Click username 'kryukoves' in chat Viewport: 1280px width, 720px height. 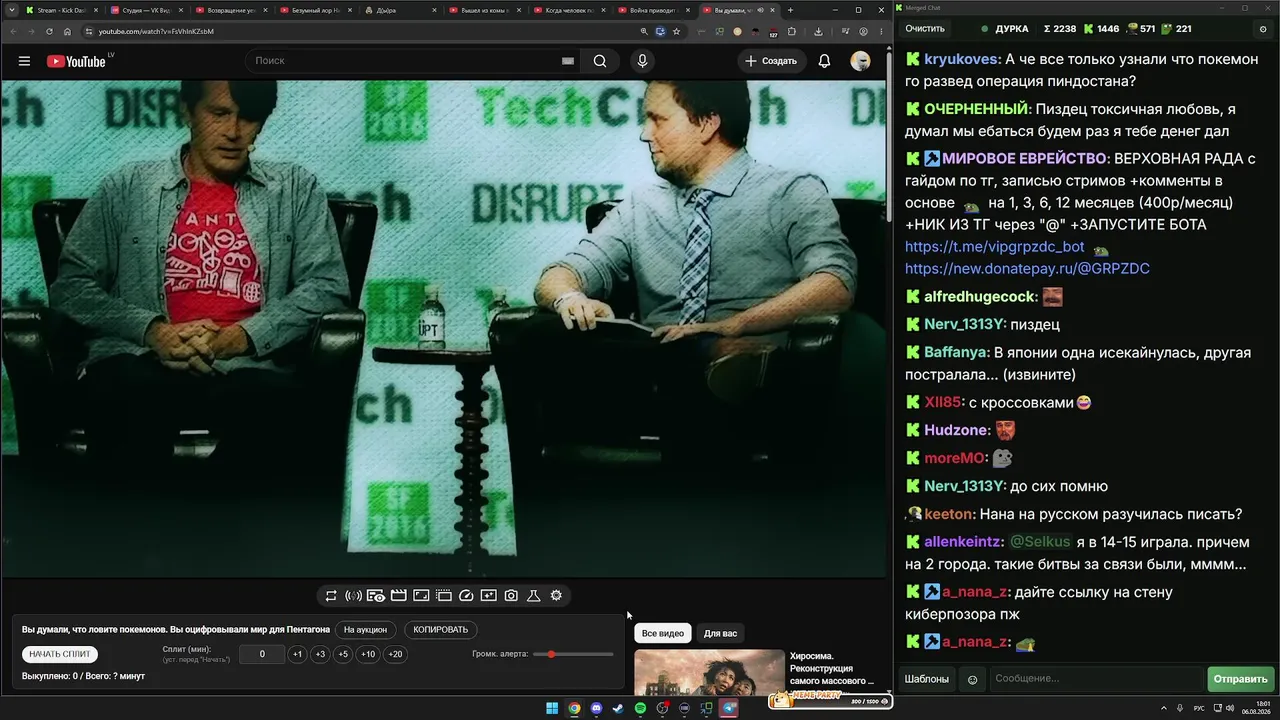[962, 59]
